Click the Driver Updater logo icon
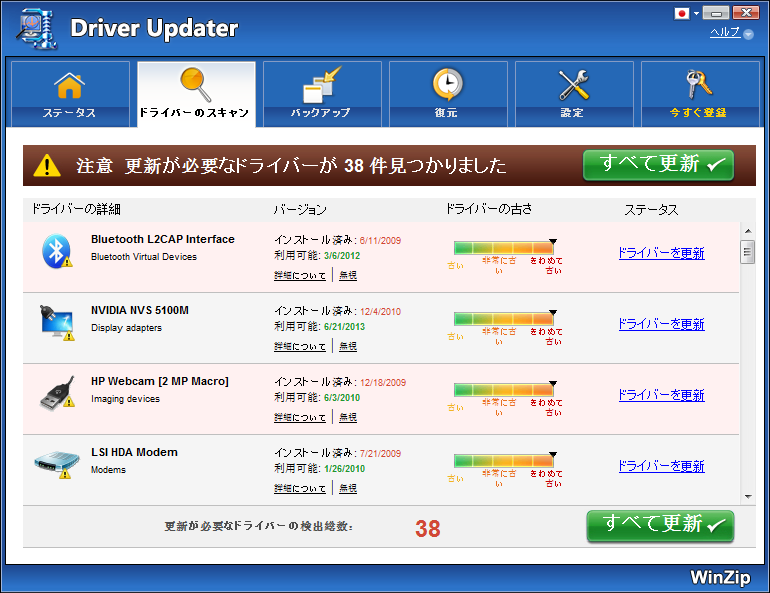 [x=37, y=28]
